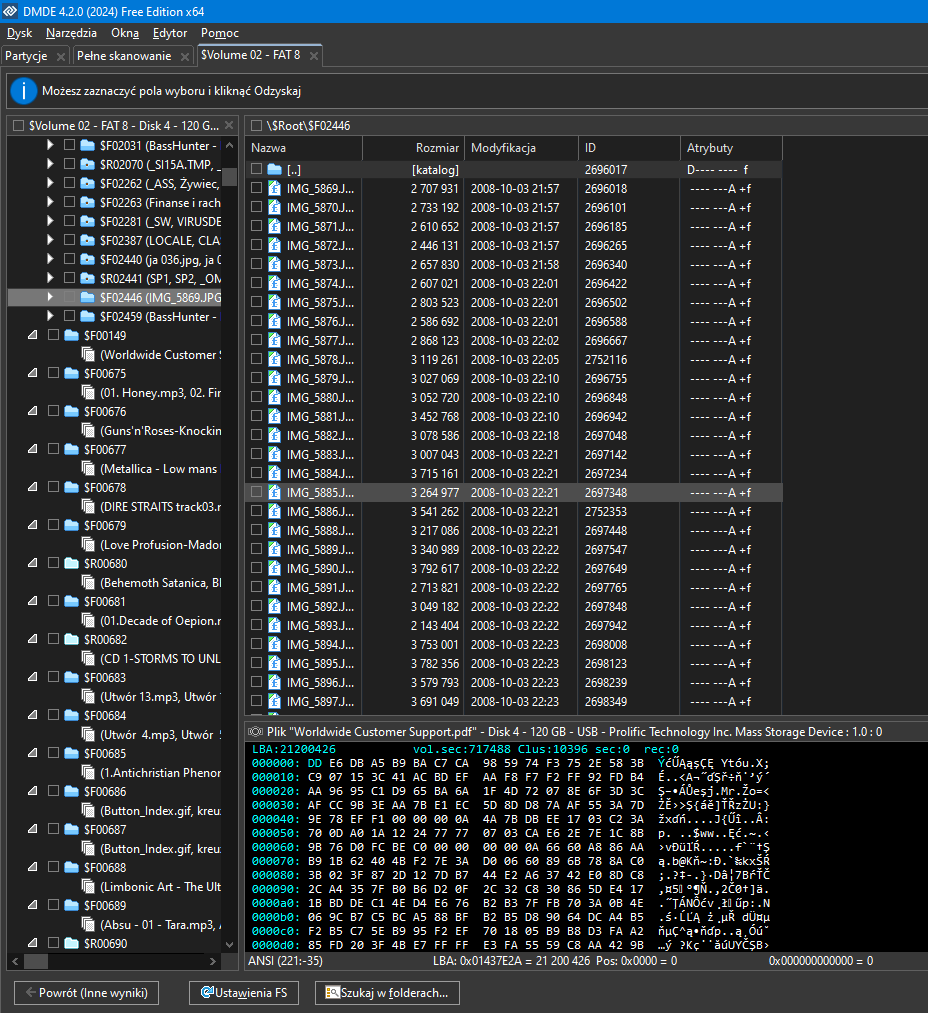The image size is (928, 1013).
Task: Click the folder icon of $F02263 Finanse
Action: [x=87, y=202]
